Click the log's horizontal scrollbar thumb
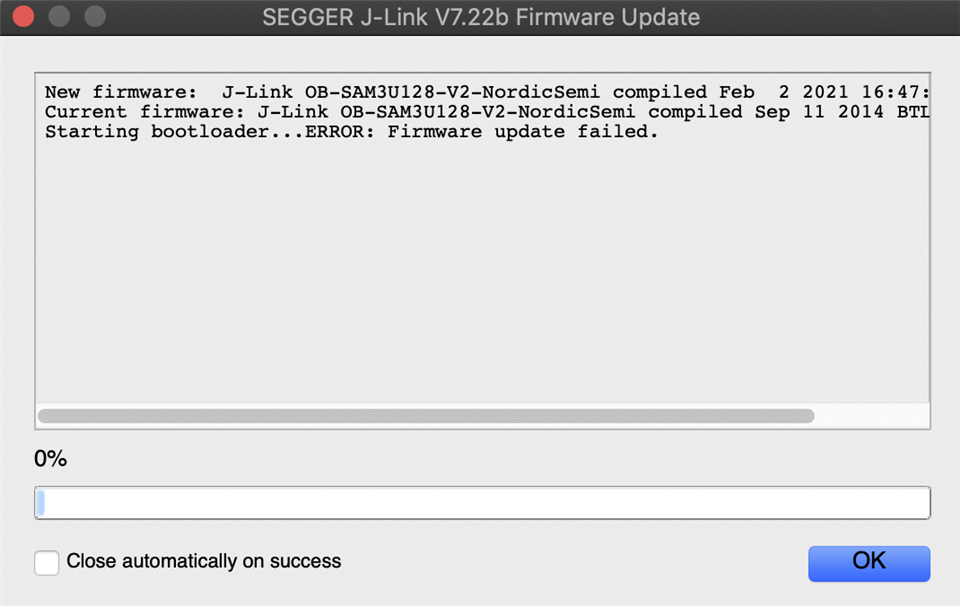The height and width of the screenshot is (606, 960). (x=426, y=416)
